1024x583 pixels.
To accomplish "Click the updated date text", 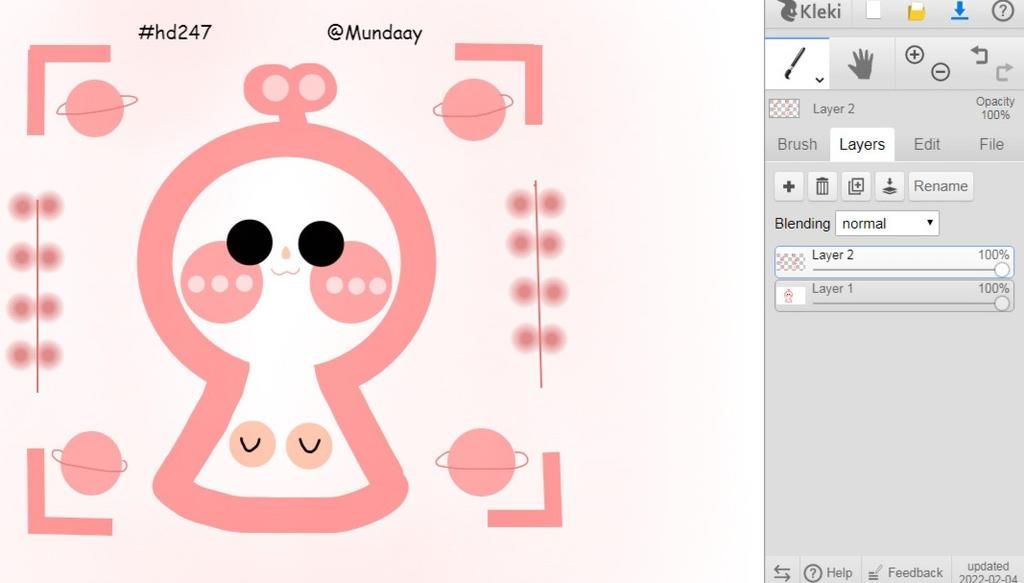I will pos(988,573).
